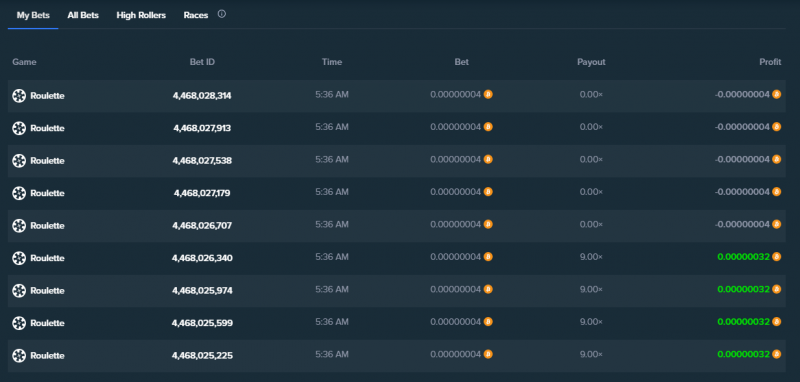Open bet ID 4,468,025,599
Viewport: 800px width, 382px height.
tap(202, 323)
